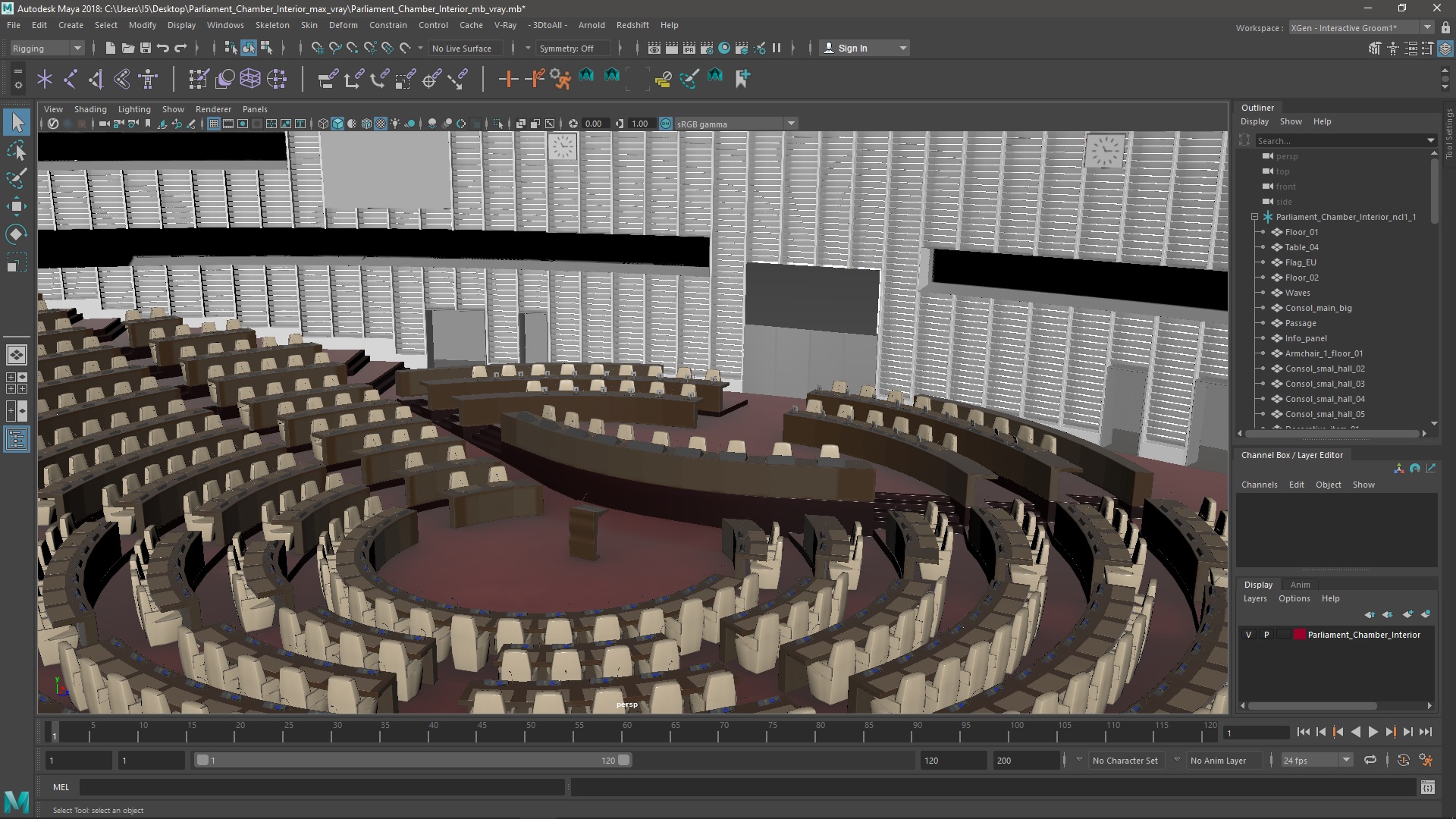Choose the Lasso Select tool

tap(17, 150)
